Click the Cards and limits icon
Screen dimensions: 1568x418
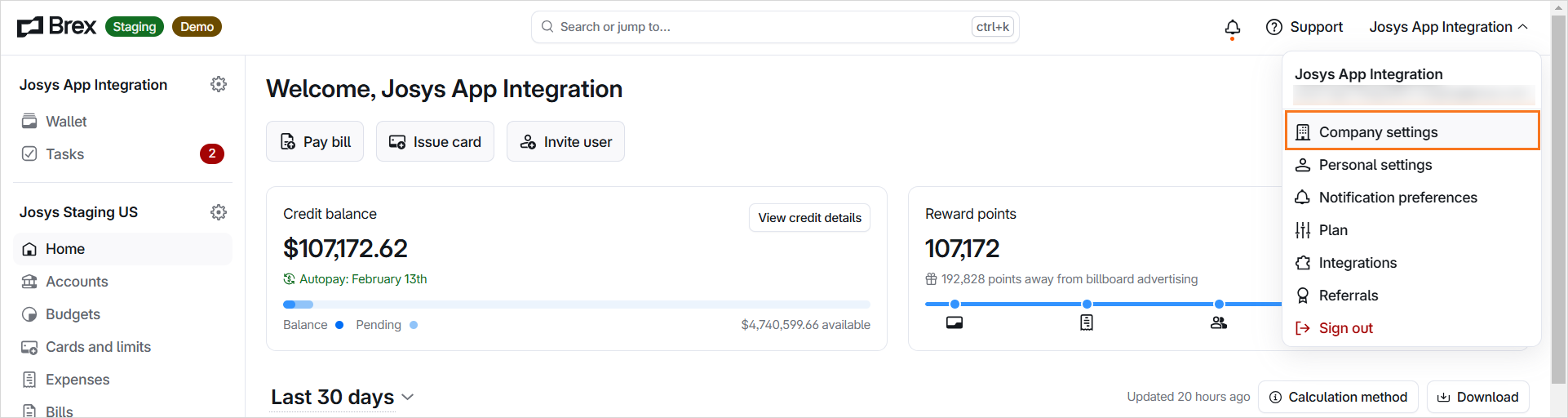[x=29, y=347]
